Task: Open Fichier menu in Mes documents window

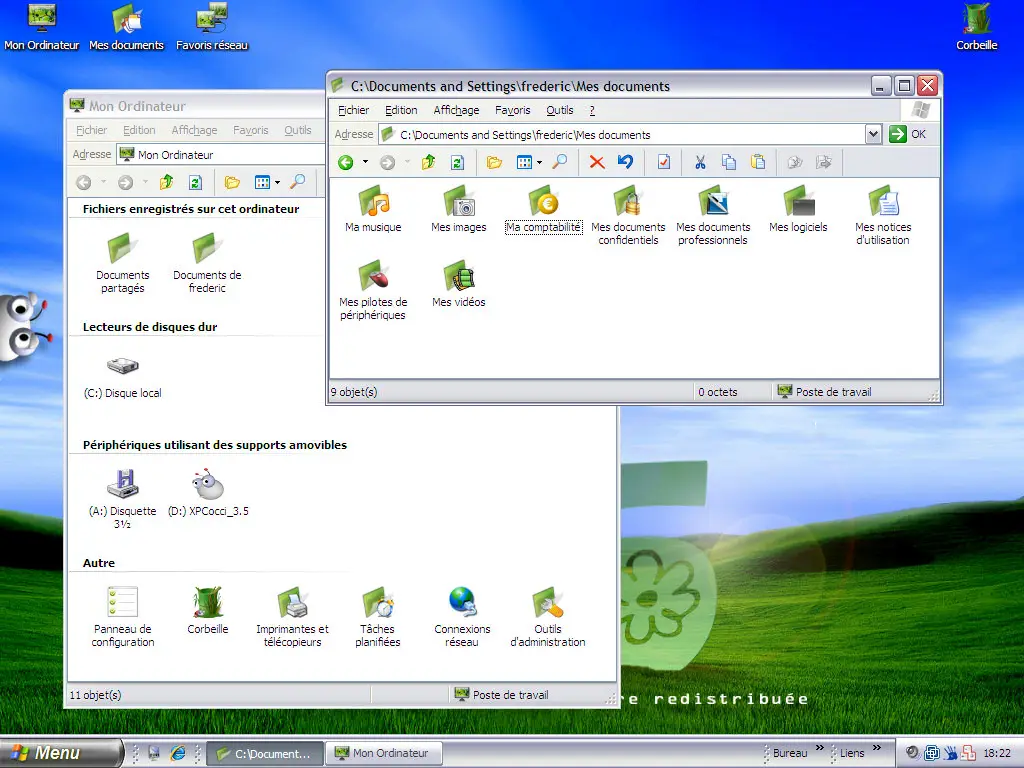Action: tap(353, 110)
